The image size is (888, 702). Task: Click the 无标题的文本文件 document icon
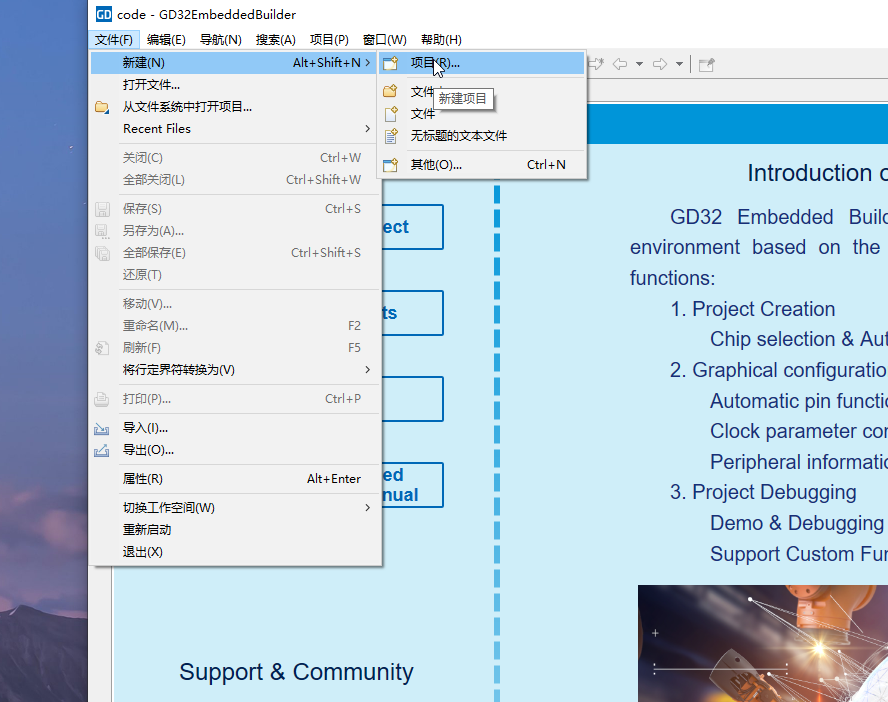[391, 136]
